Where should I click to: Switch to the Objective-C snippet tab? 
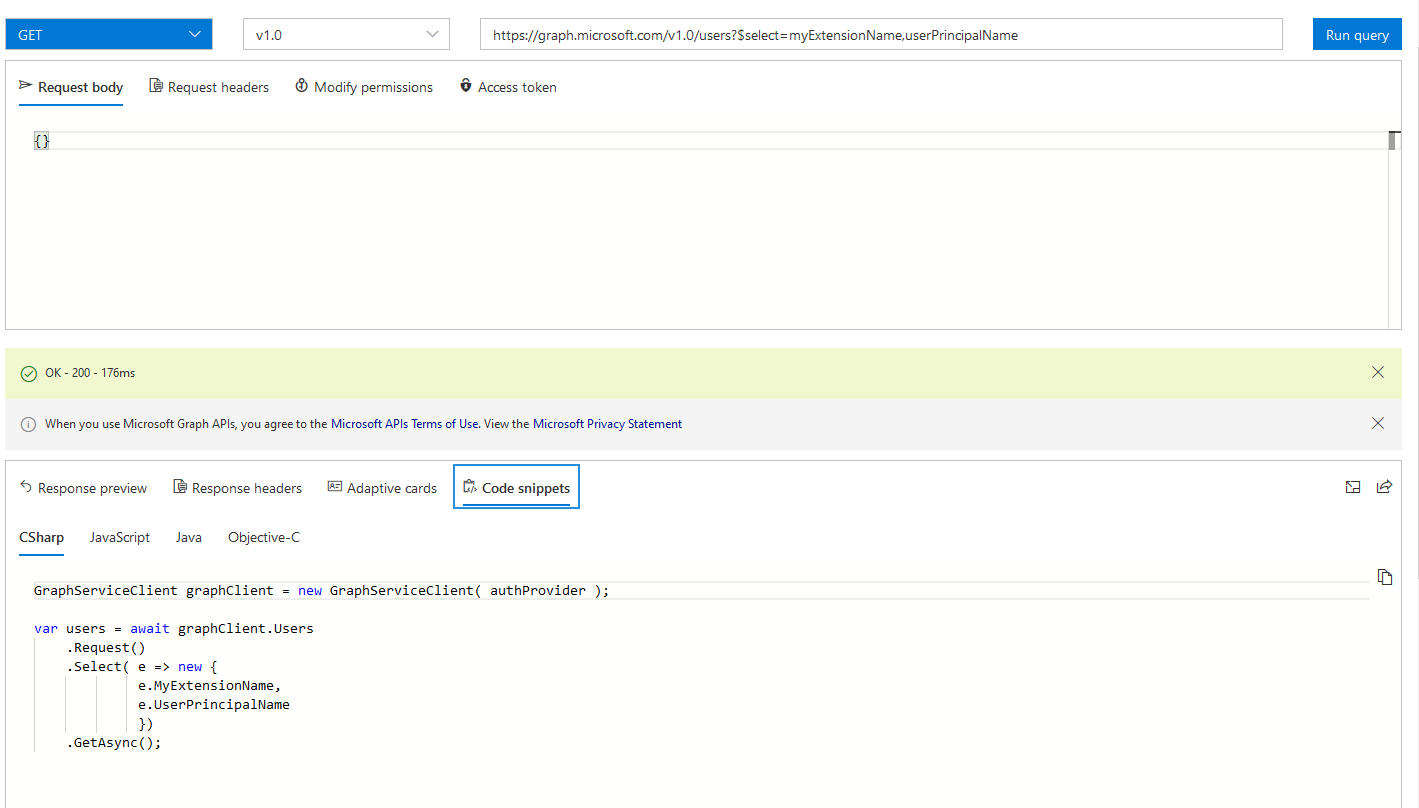tap(263, 537)
